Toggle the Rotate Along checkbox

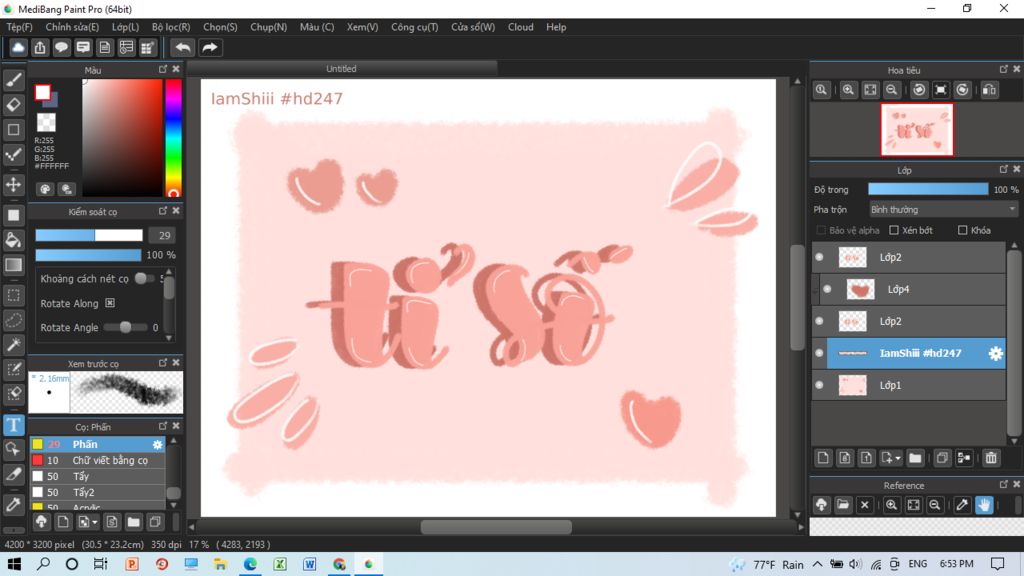click(x=110, y=303)
